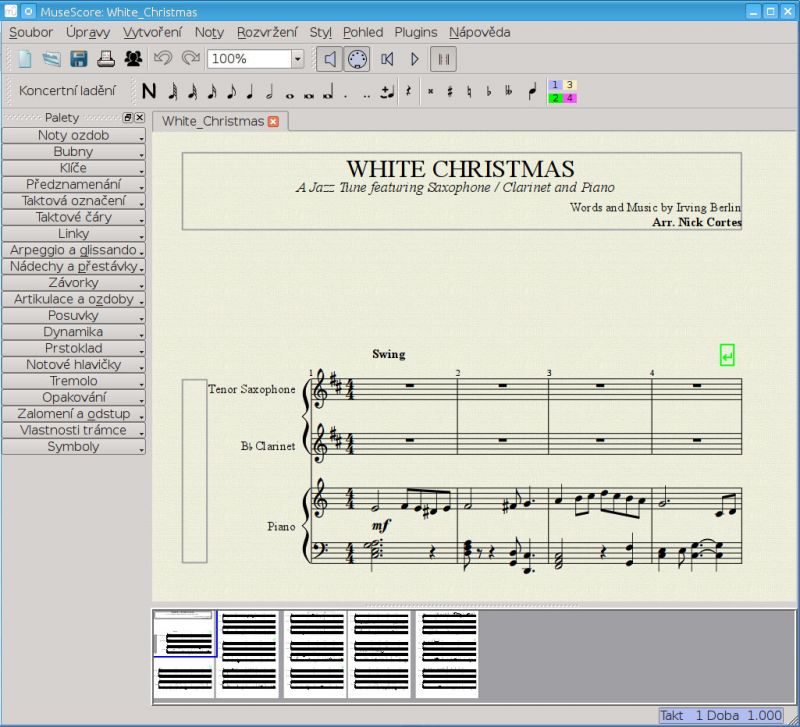Select longa note duration
This screenshot has height=727, width=800.
[328, 92]
